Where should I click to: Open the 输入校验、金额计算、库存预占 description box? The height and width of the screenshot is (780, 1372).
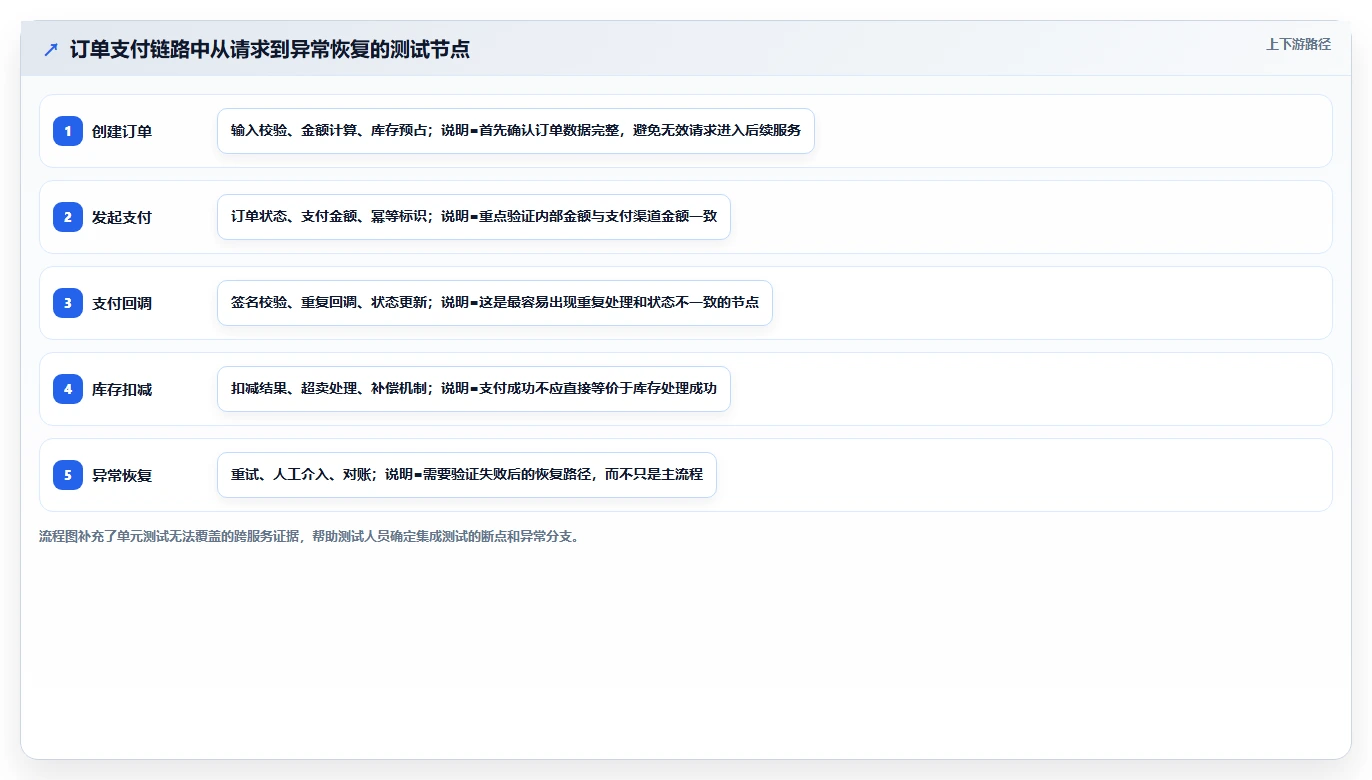click(x=516, y=131)
